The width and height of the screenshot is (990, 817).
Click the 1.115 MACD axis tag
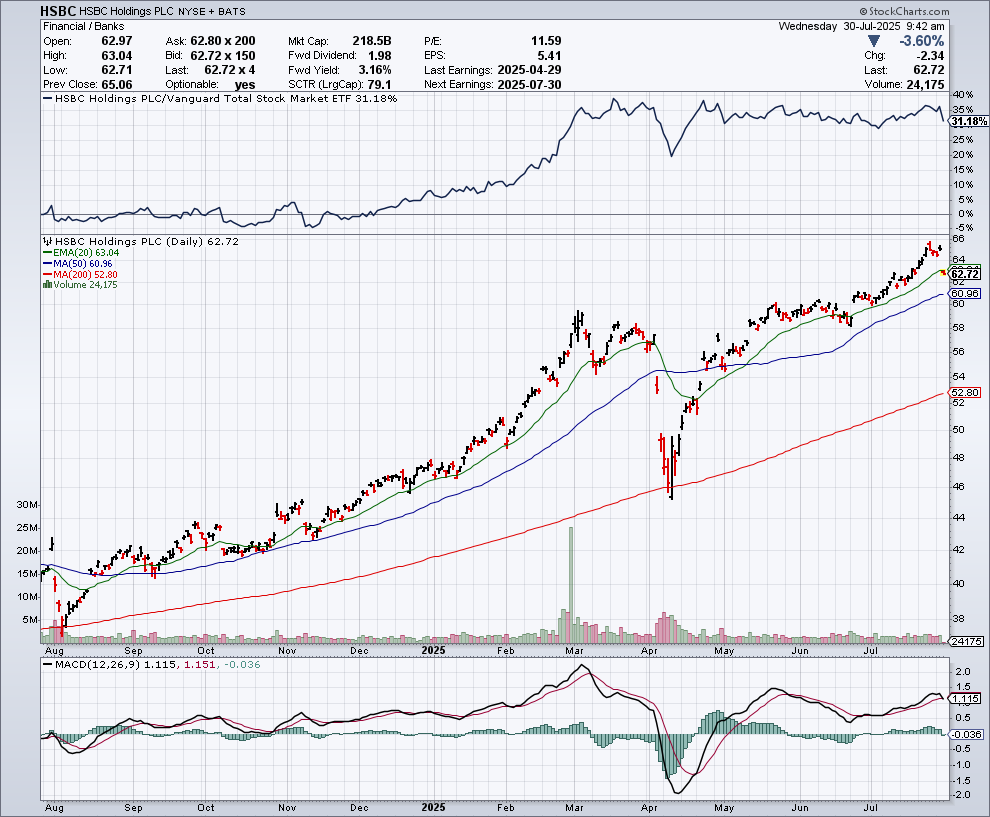click(965, 698)
